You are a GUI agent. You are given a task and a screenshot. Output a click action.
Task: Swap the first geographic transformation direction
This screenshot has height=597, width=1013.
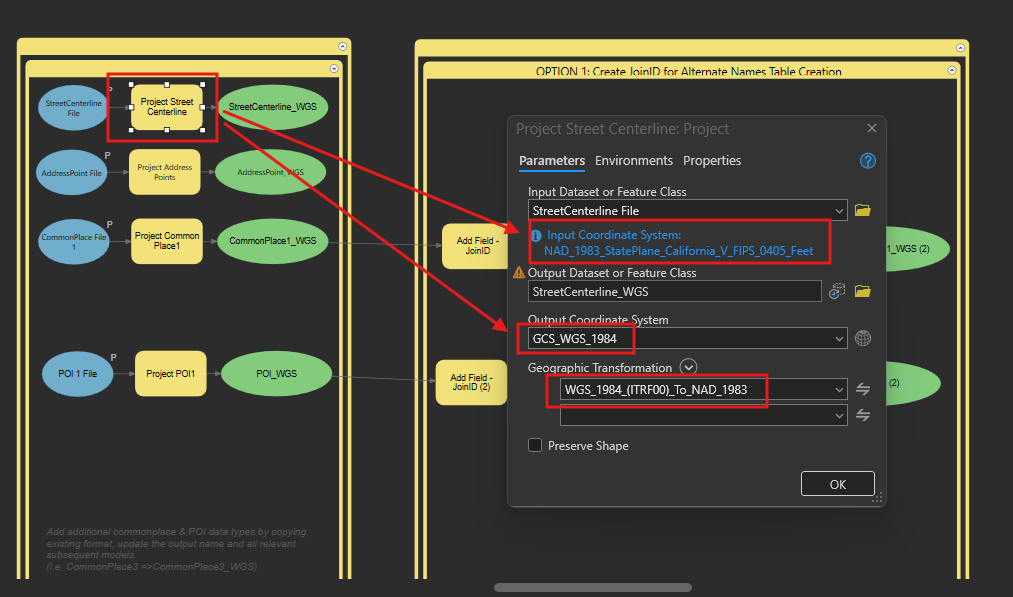tap(862, 389)
